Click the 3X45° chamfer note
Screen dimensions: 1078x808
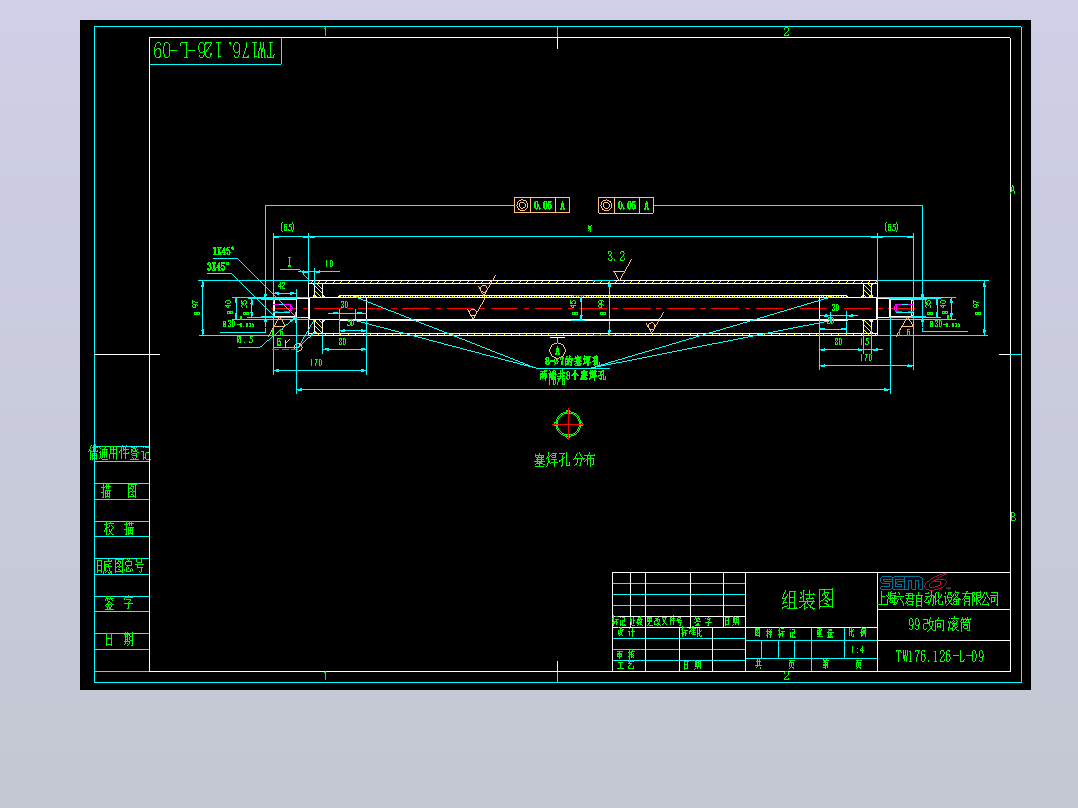tap(218, 267)
